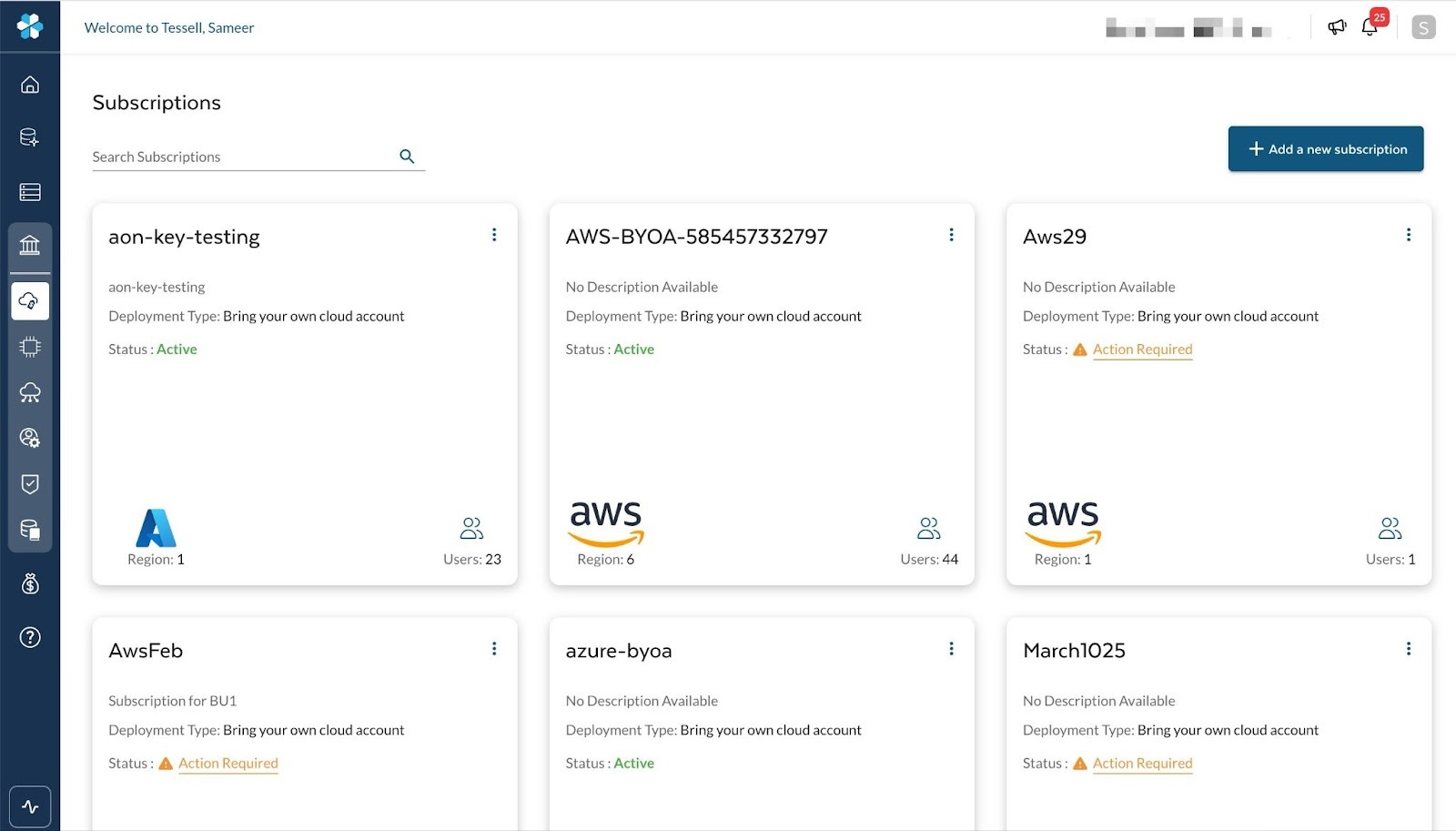Click Add a new subscription button
Screen dimensions: 1456x831
pos(1325,149)
